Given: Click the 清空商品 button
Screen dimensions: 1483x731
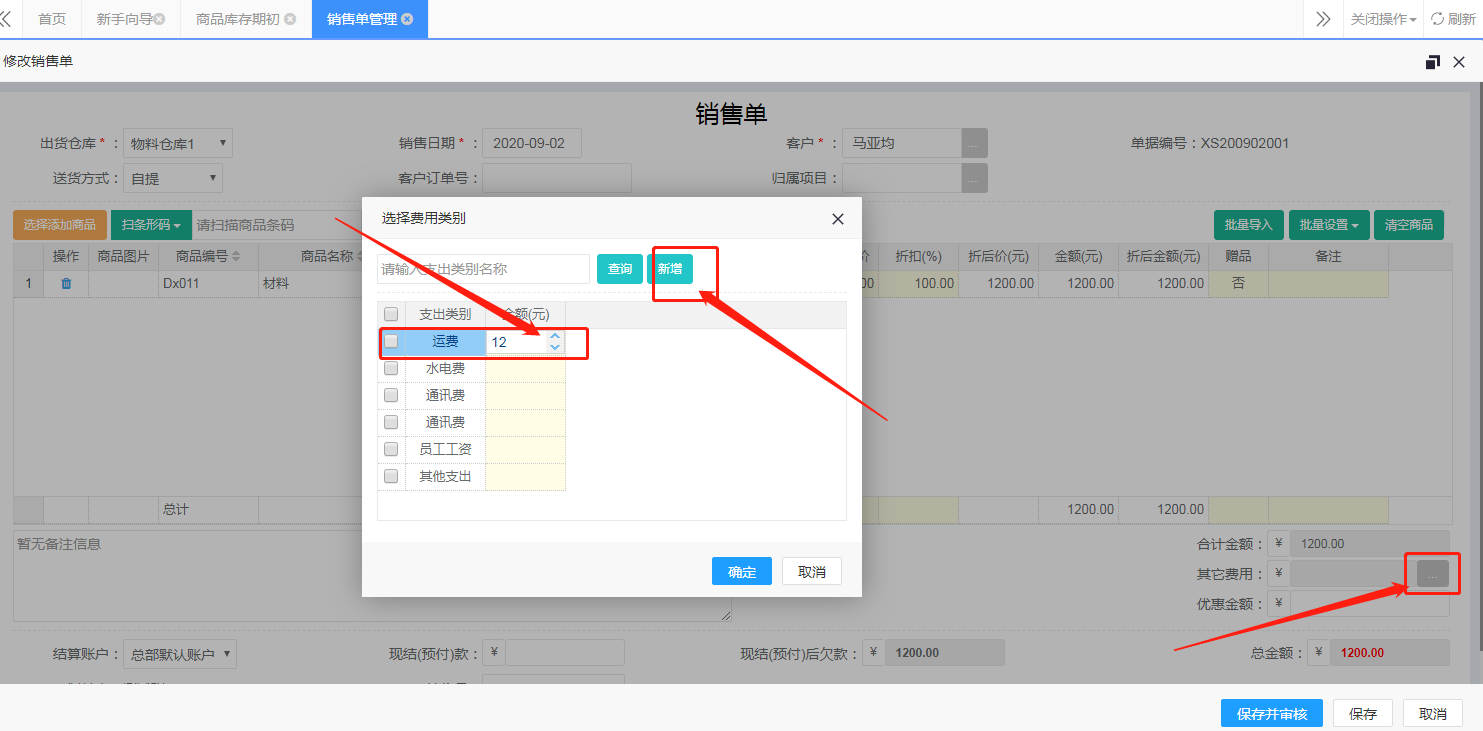Looking at the screenshot, I should click(x=1409, y=225).
